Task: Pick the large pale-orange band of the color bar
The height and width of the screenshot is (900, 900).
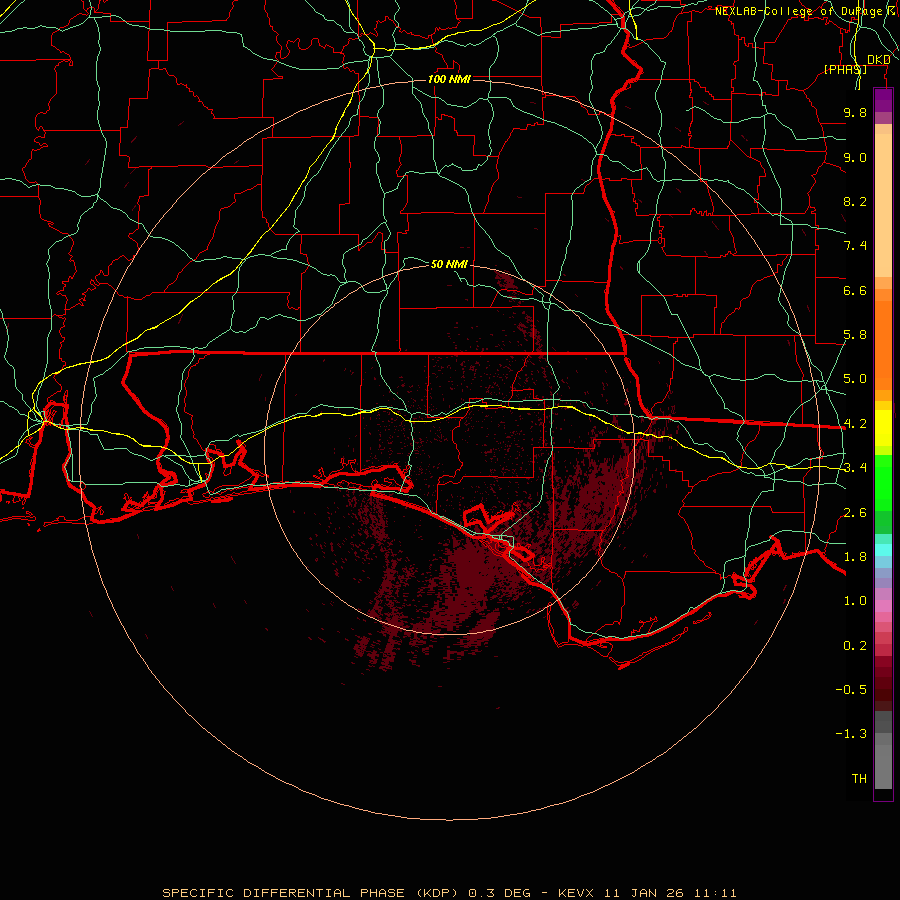Action: 883,205
